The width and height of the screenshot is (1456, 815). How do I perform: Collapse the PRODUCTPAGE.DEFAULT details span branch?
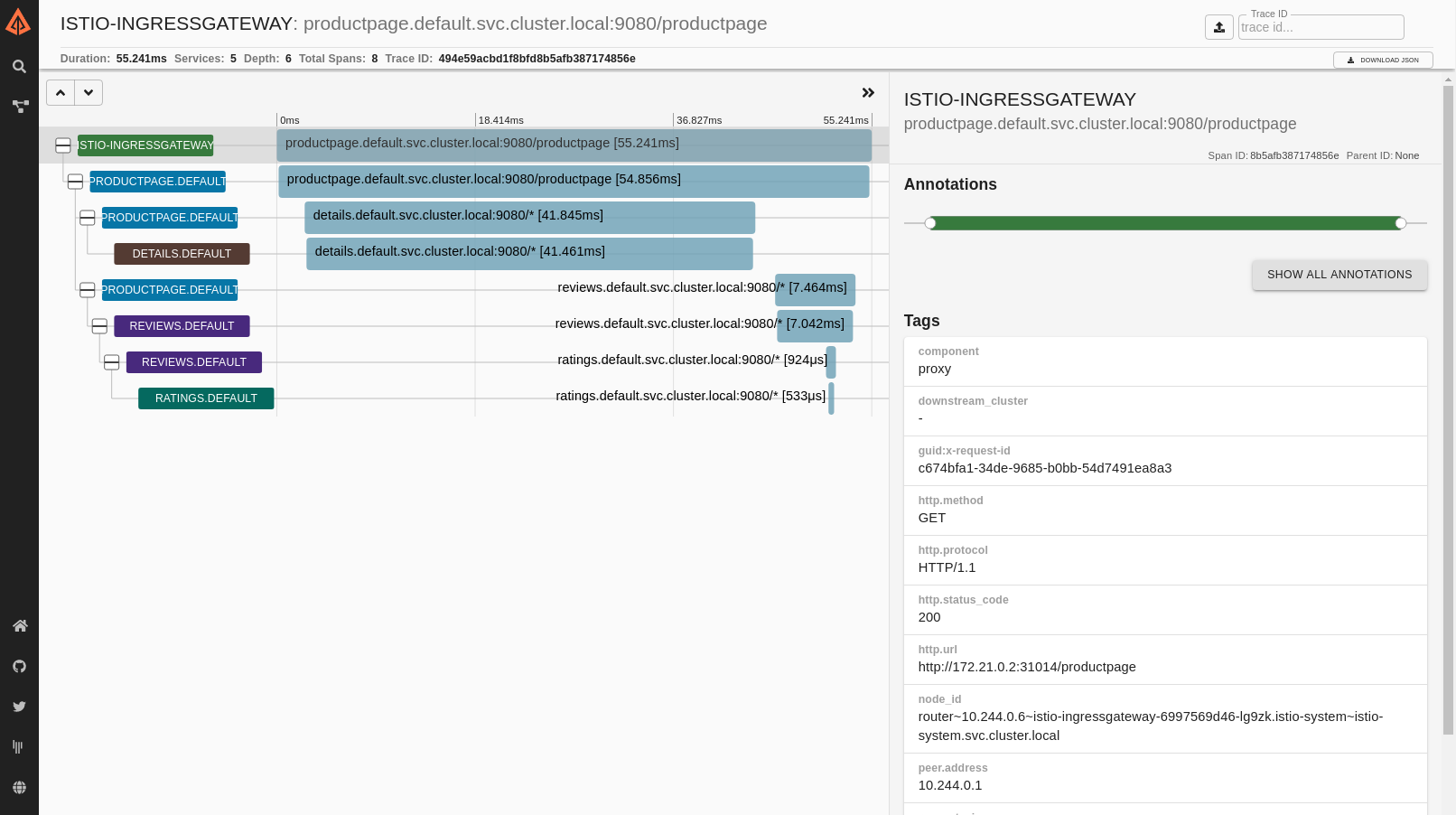coord(87,217)
